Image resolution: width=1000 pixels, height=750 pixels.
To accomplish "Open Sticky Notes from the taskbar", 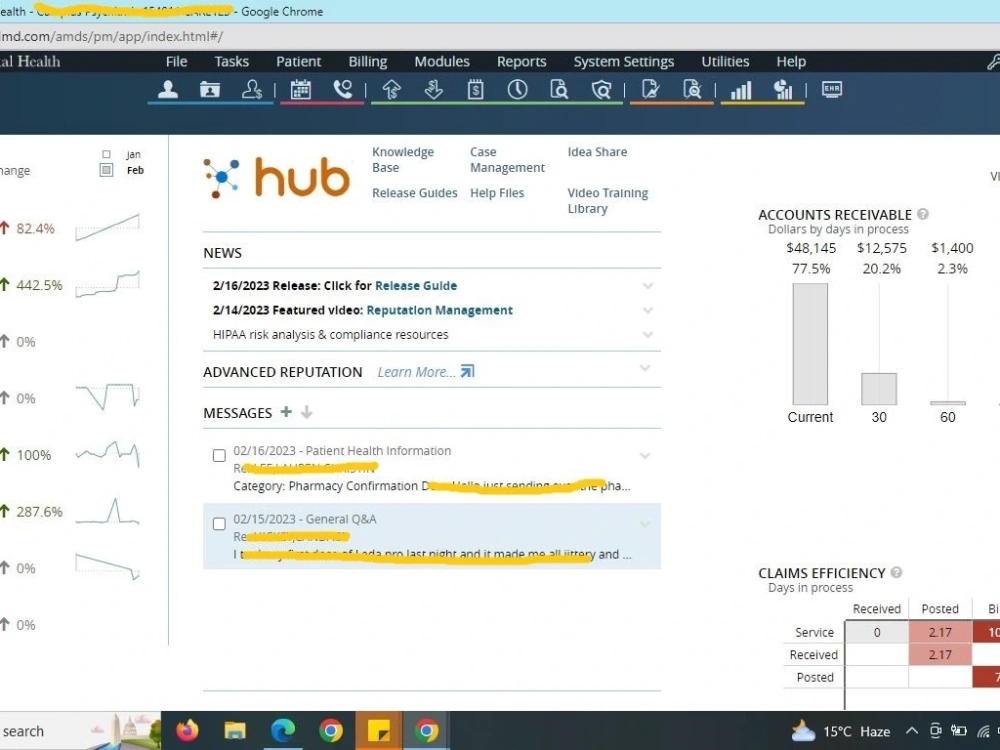I will coord(379,731).
